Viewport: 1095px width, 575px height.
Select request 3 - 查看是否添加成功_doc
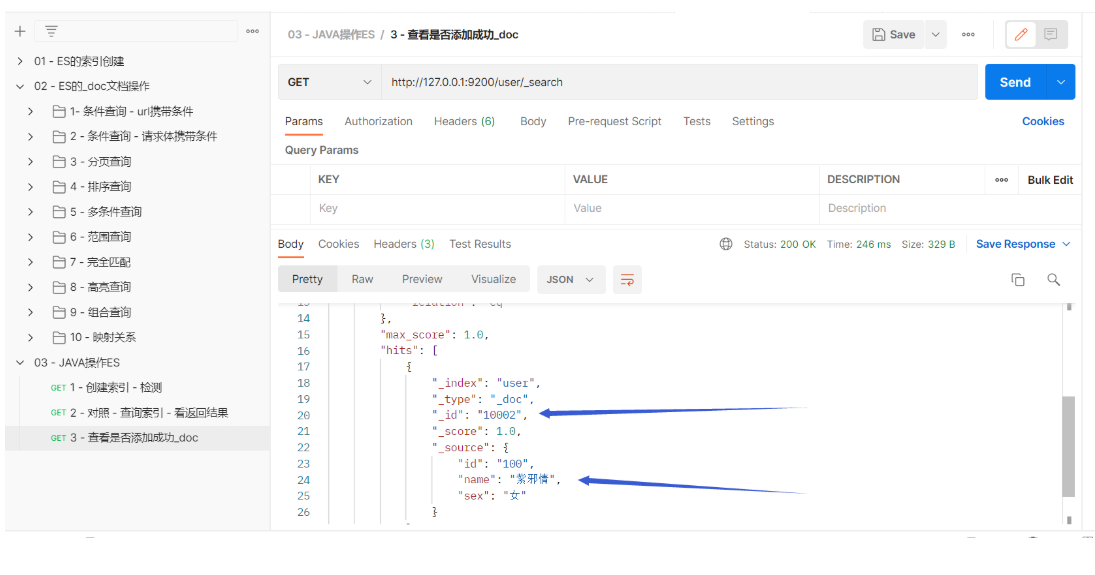point(138,438)
